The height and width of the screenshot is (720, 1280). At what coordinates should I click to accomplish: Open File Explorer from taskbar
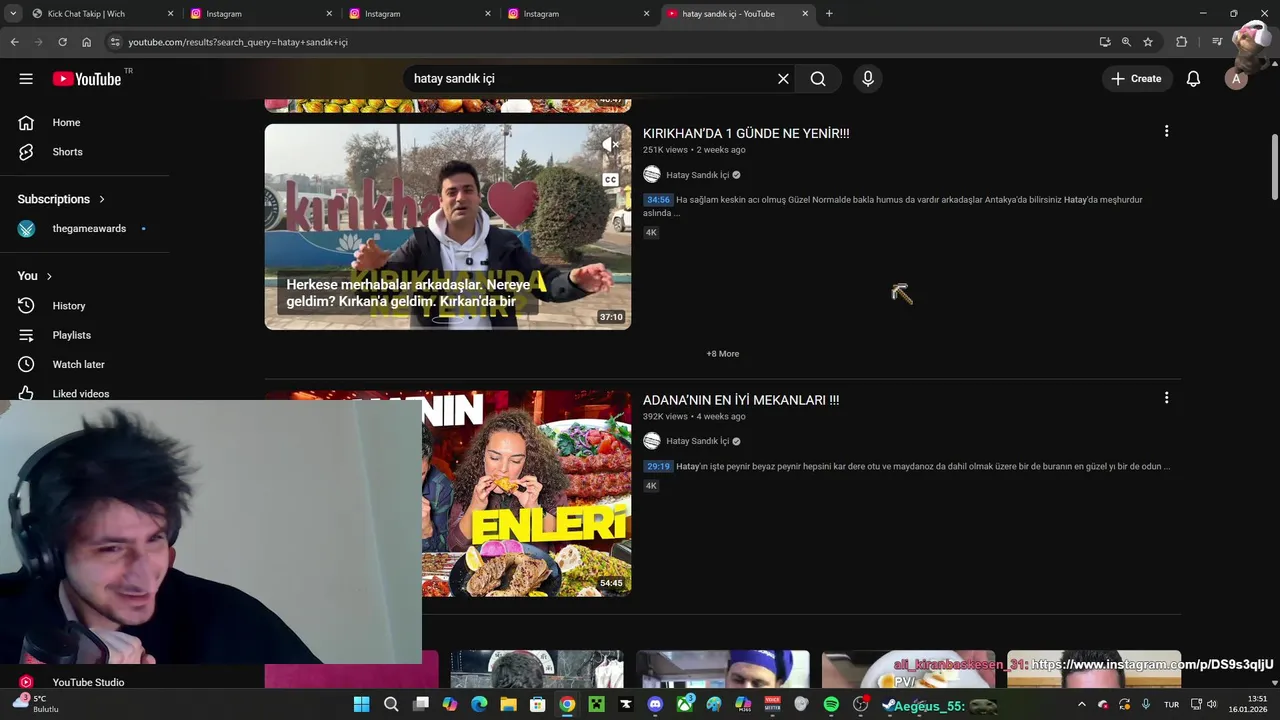click(508, 704)
